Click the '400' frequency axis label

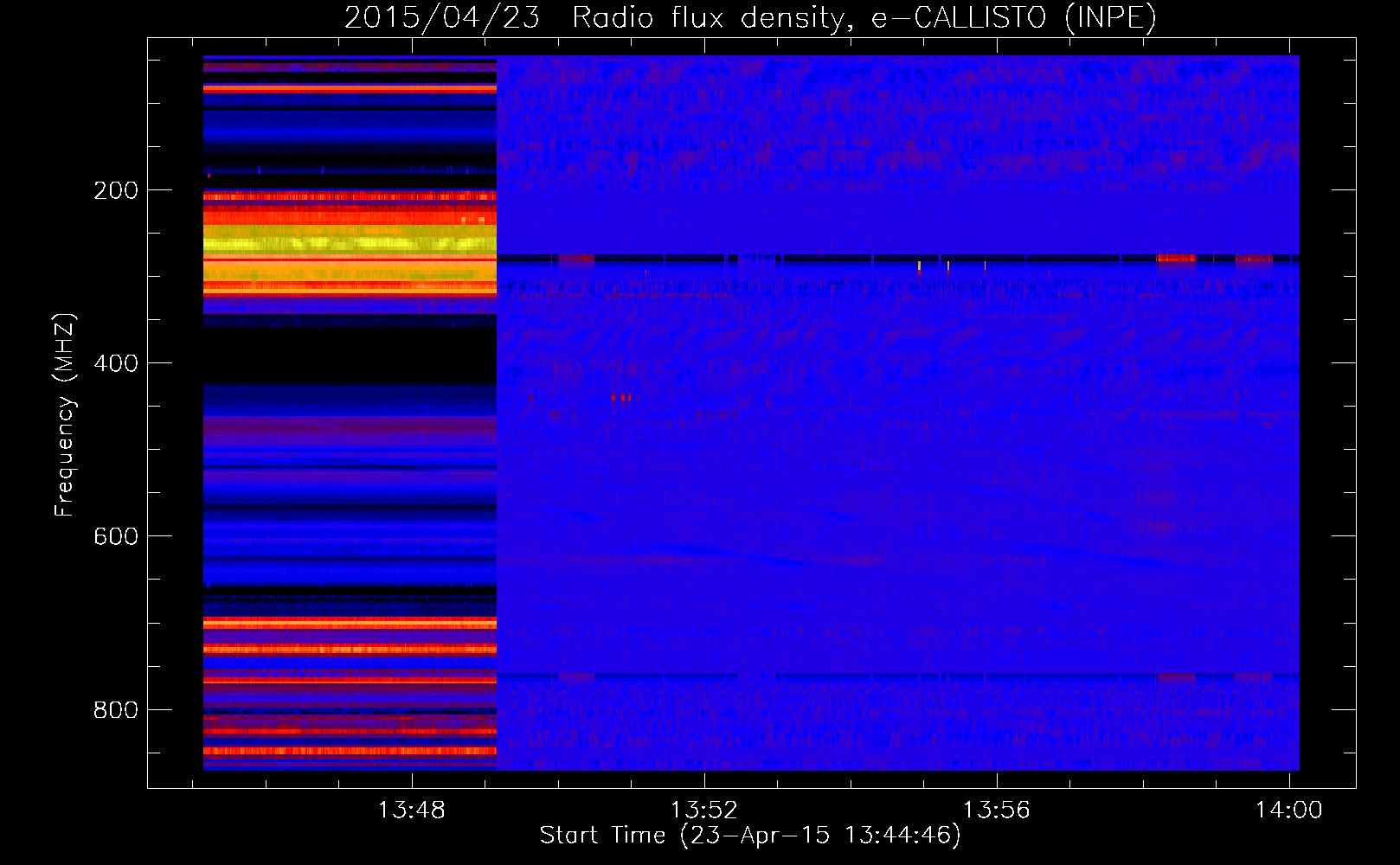point(116,363)
